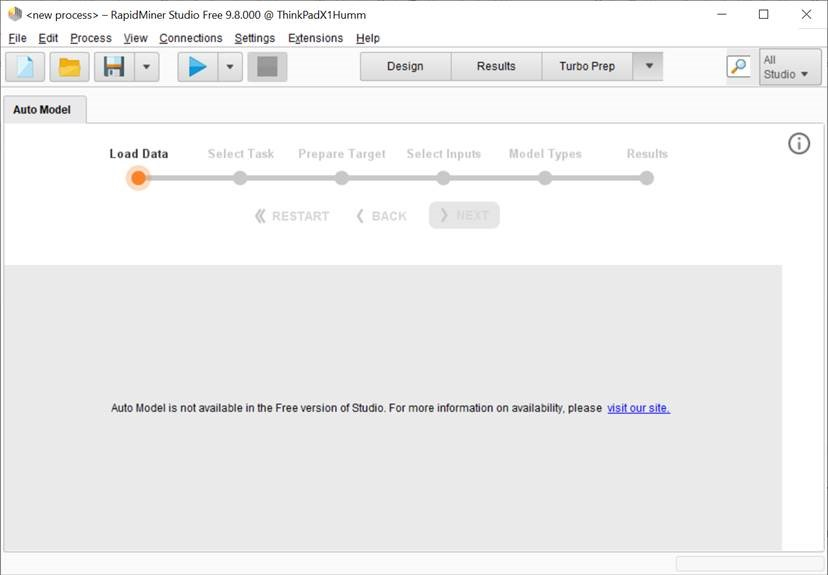
Task: Click the 'Model Types' step label
Action: click(545, 154)
